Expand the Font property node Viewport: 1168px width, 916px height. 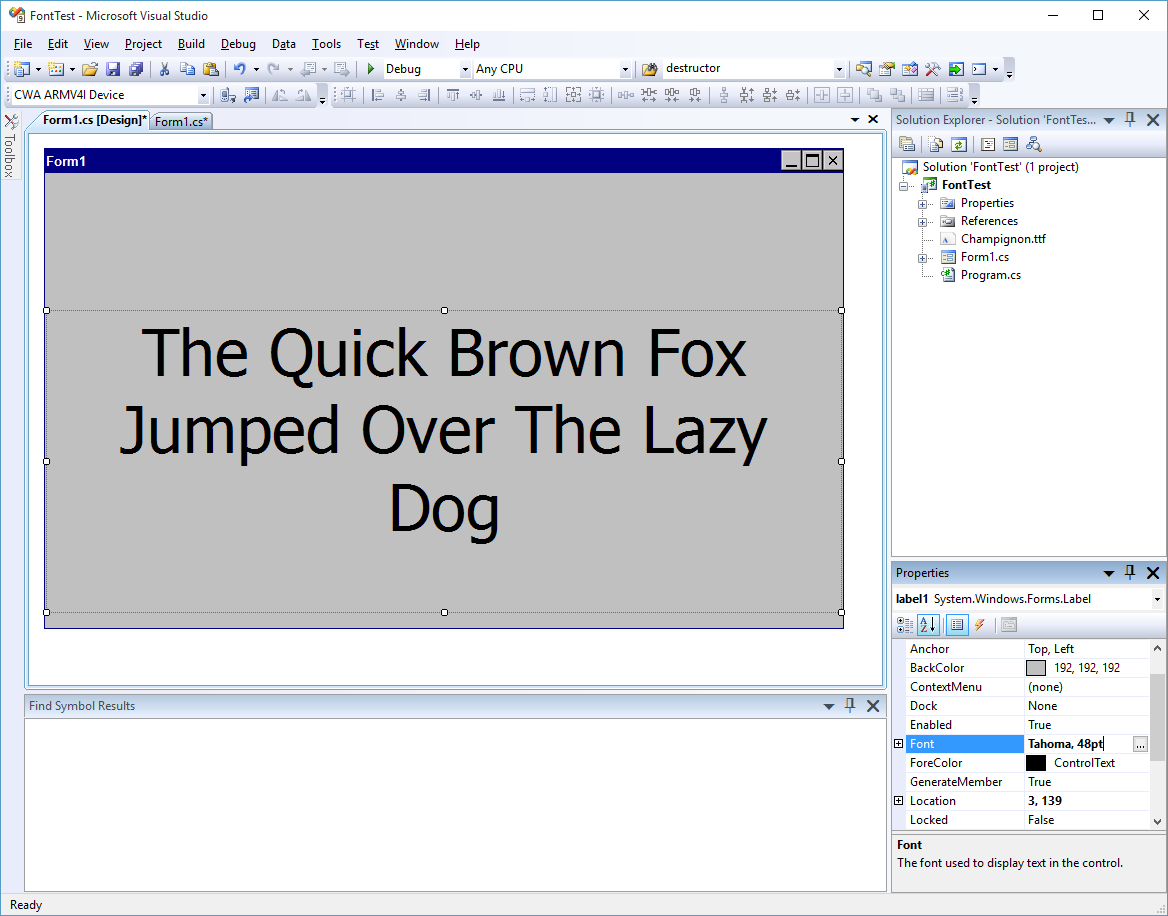pyautogui.click(x=898, y=744)
